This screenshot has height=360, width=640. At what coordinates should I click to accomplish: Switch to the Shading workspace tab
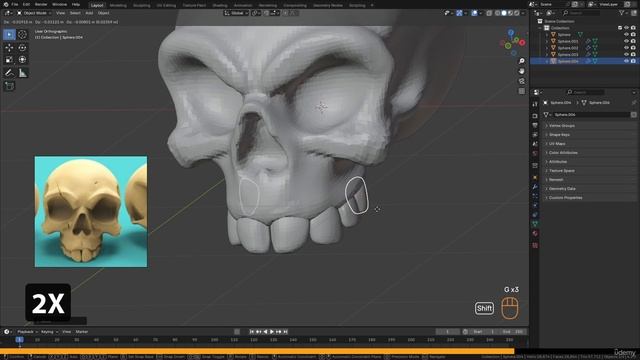(x=220, y=5)
